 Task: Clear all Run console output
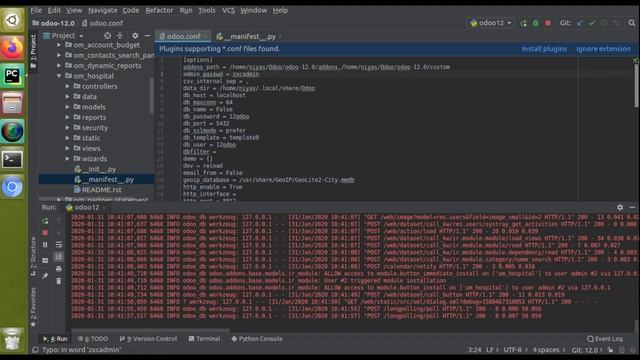click(59, 281)
